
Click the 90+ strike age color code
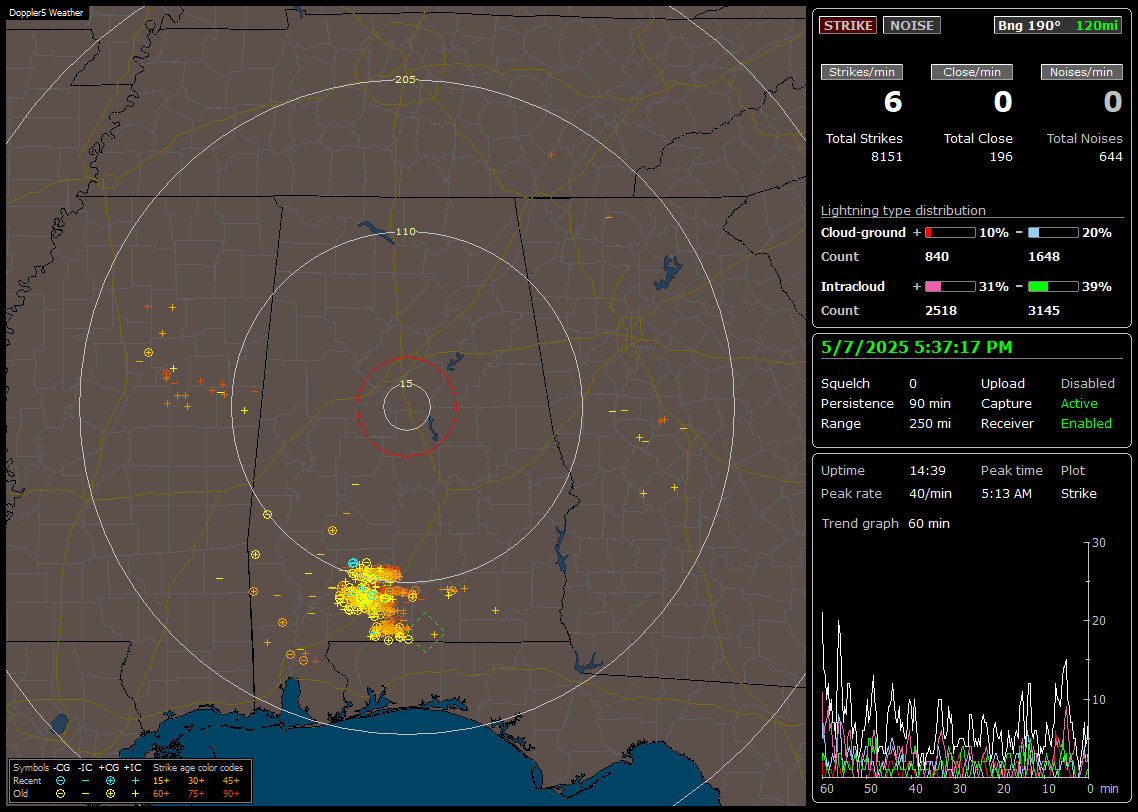(231, 794)
